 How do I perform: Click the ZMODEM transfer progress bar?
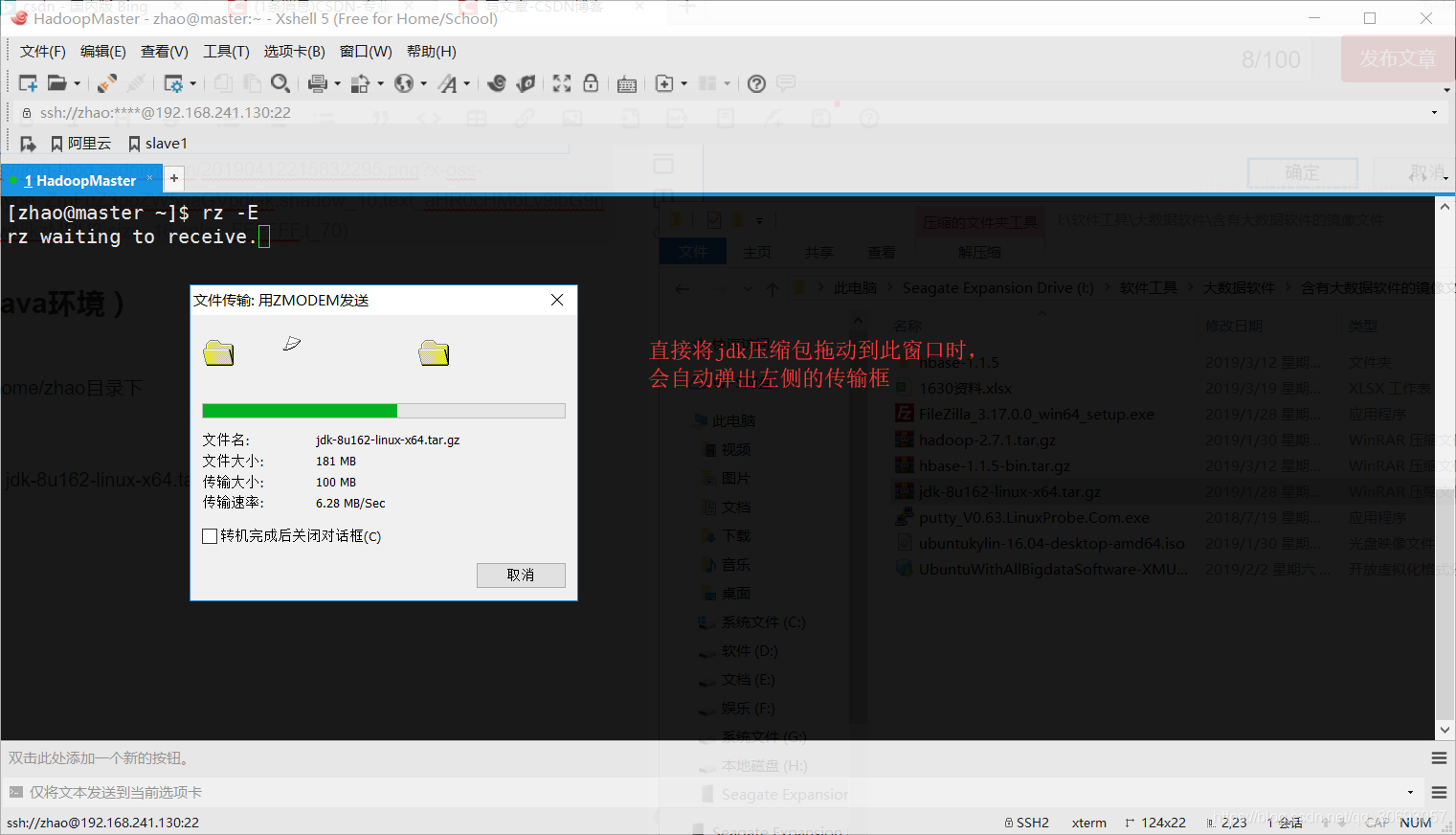coord(384,411)
